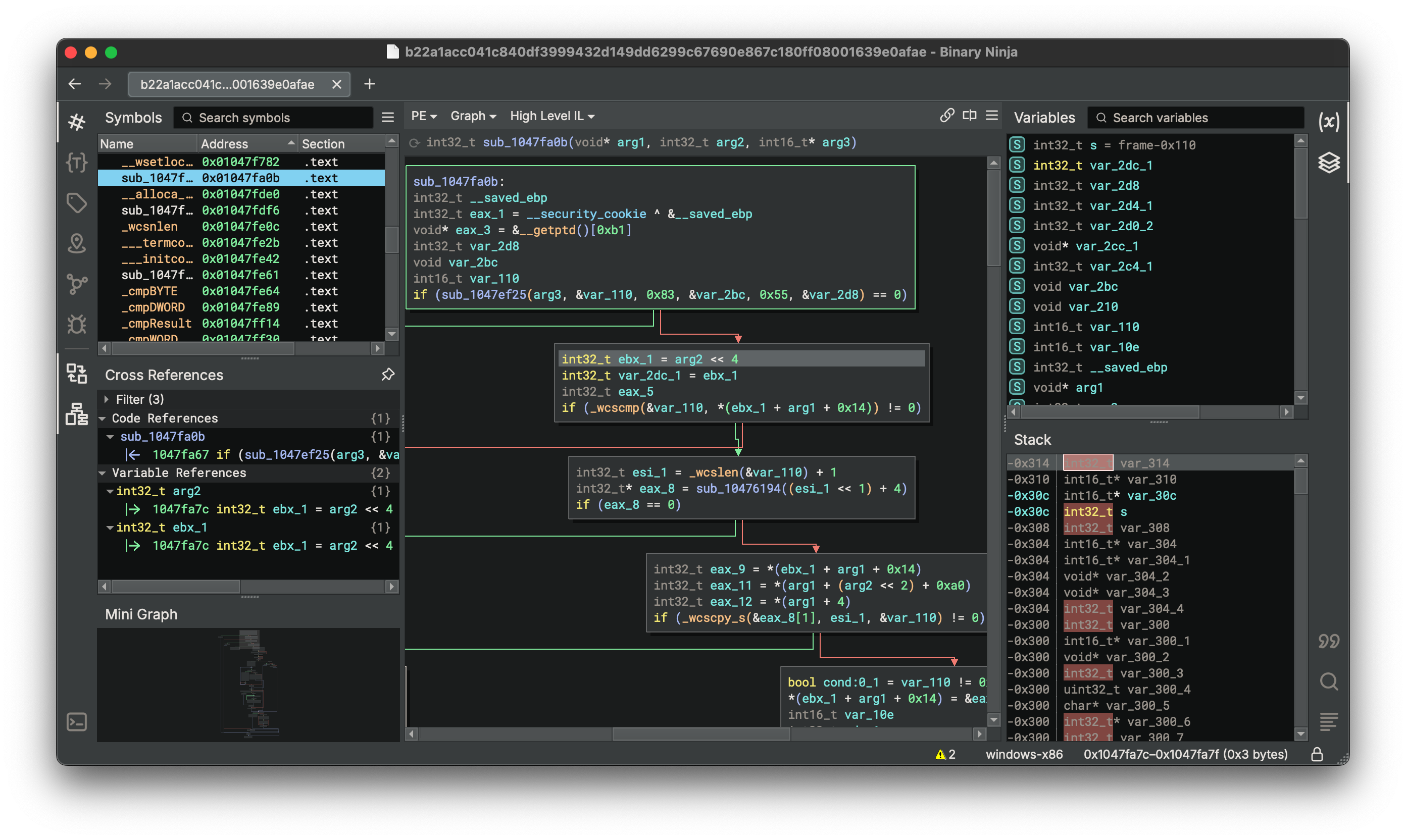This screenshot has height=840, width=1406.
Task: Select the b22a1acc041c file tab
Action: click(x=228, y=84)
